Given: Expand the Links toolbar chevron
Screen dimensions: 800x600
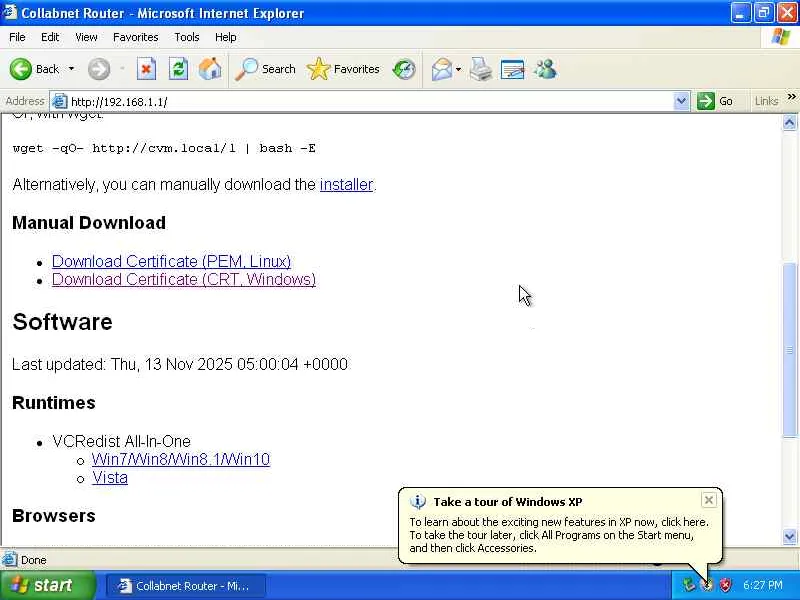Looking at the screenshot, I should click(791, 96).
